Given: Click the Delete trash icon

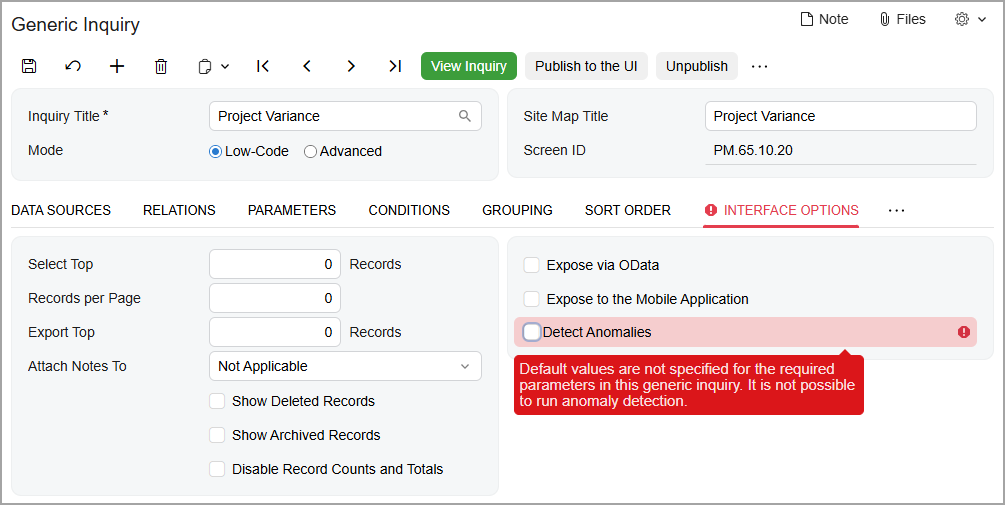Looking at the screenshot, I should click(x=161, y=66).
